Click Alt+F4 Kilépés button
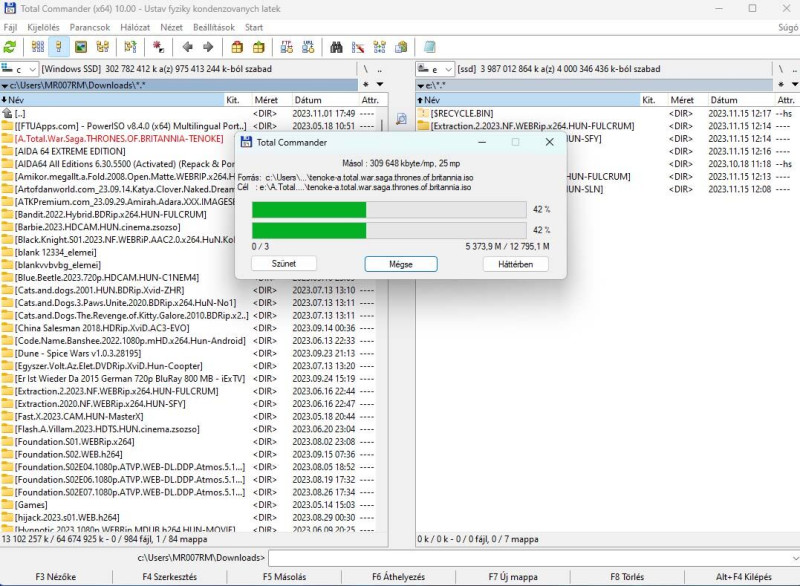This screenshot has height=586, width=800. (743, 577)
